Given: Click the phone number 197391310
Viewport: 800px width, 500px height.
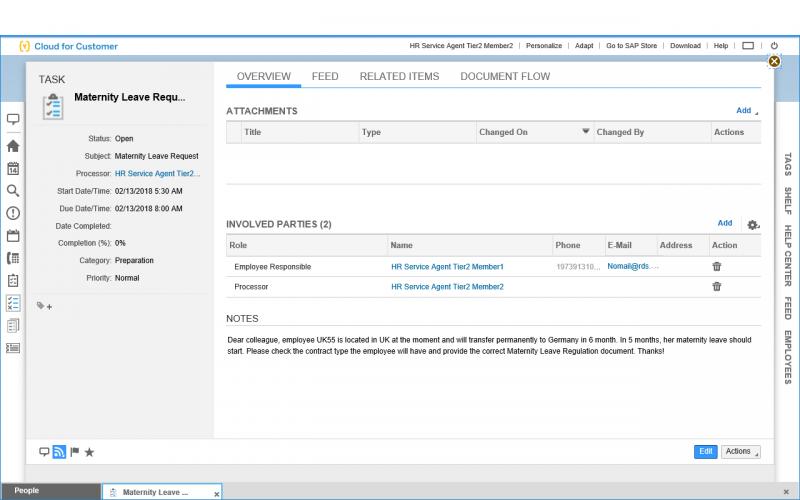Looking at the screenshot, I should point(578,267).
